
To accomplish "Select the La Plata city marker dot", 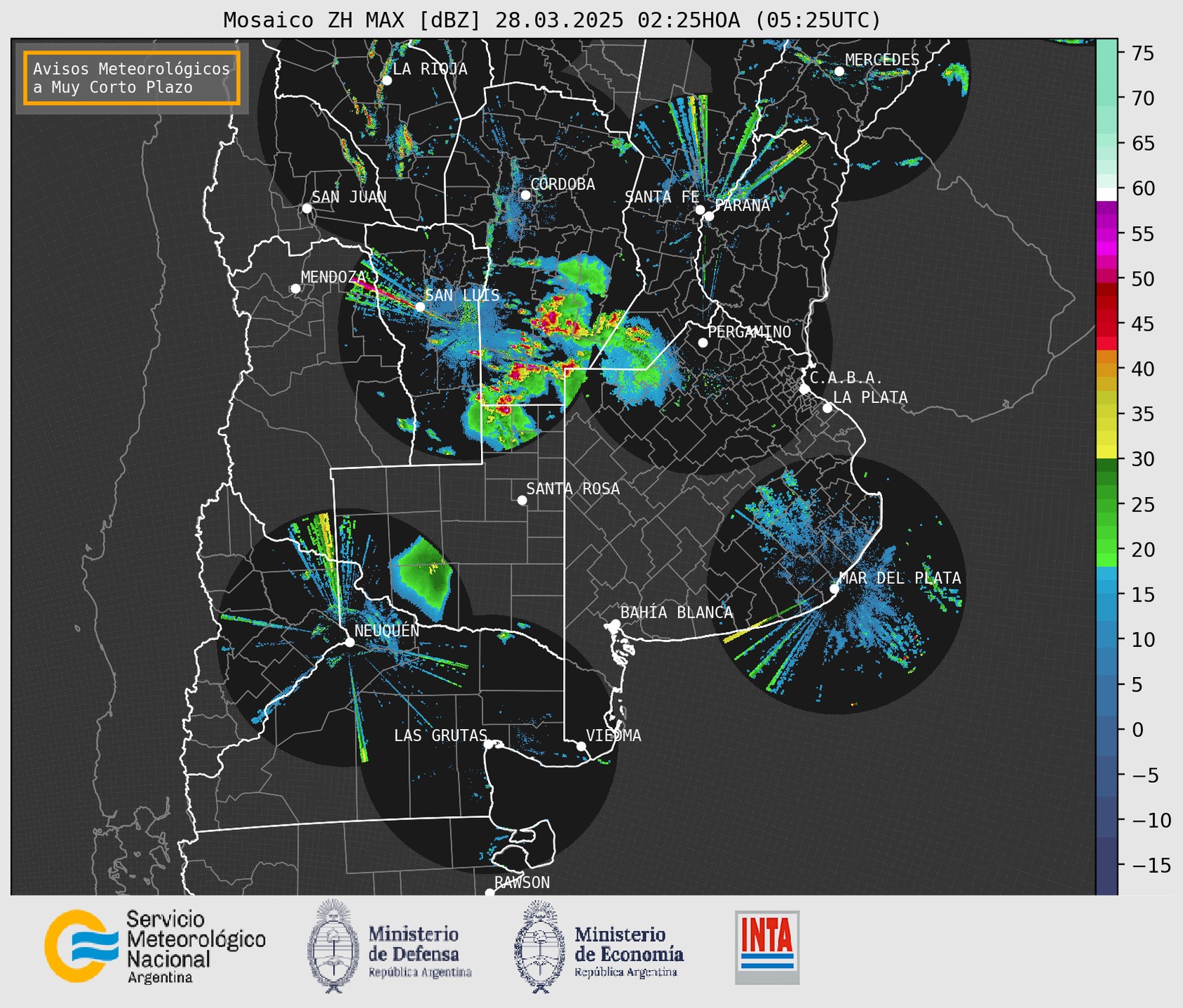I will (x=827, y=408).
